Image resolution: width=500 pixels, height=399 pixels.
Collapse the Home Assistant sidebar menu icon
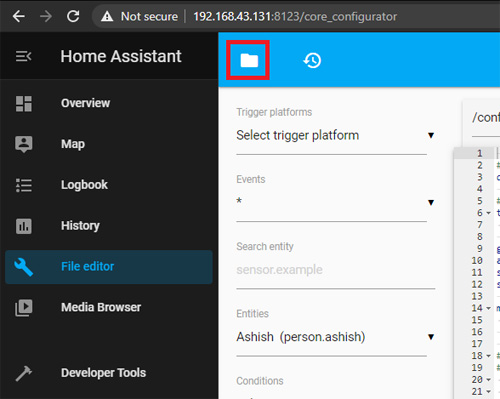24,56
